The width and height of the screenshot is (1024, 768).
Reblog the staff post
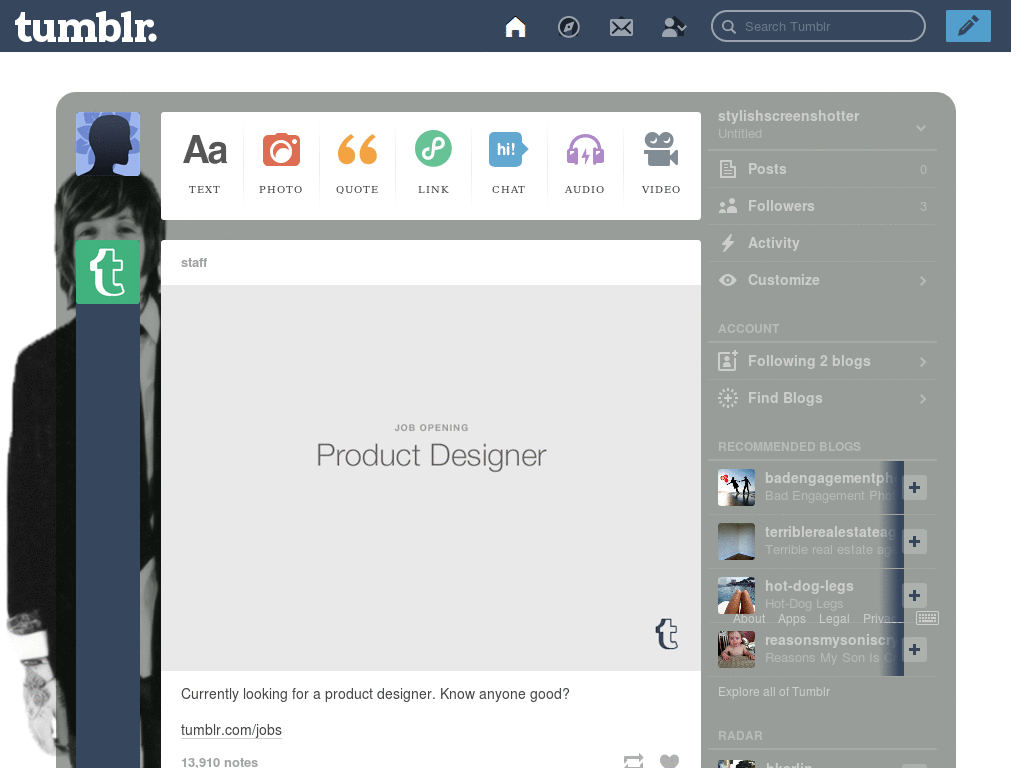pyautogui.click(x=633, y=761)
